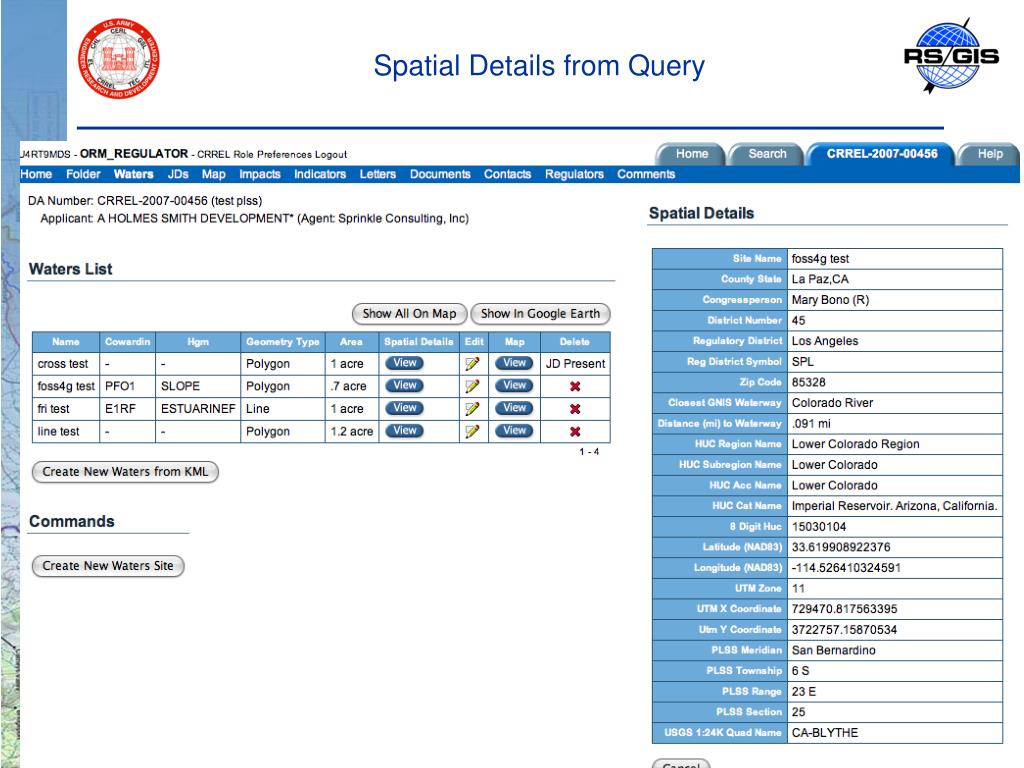Click the edit pencil for fri test
Viewport: 1024px width, 768px height.
472,409
